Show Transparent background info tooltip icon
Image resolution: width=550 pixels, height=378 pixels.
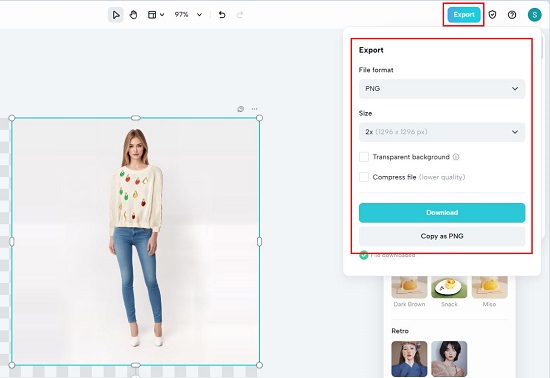(456, 157)
